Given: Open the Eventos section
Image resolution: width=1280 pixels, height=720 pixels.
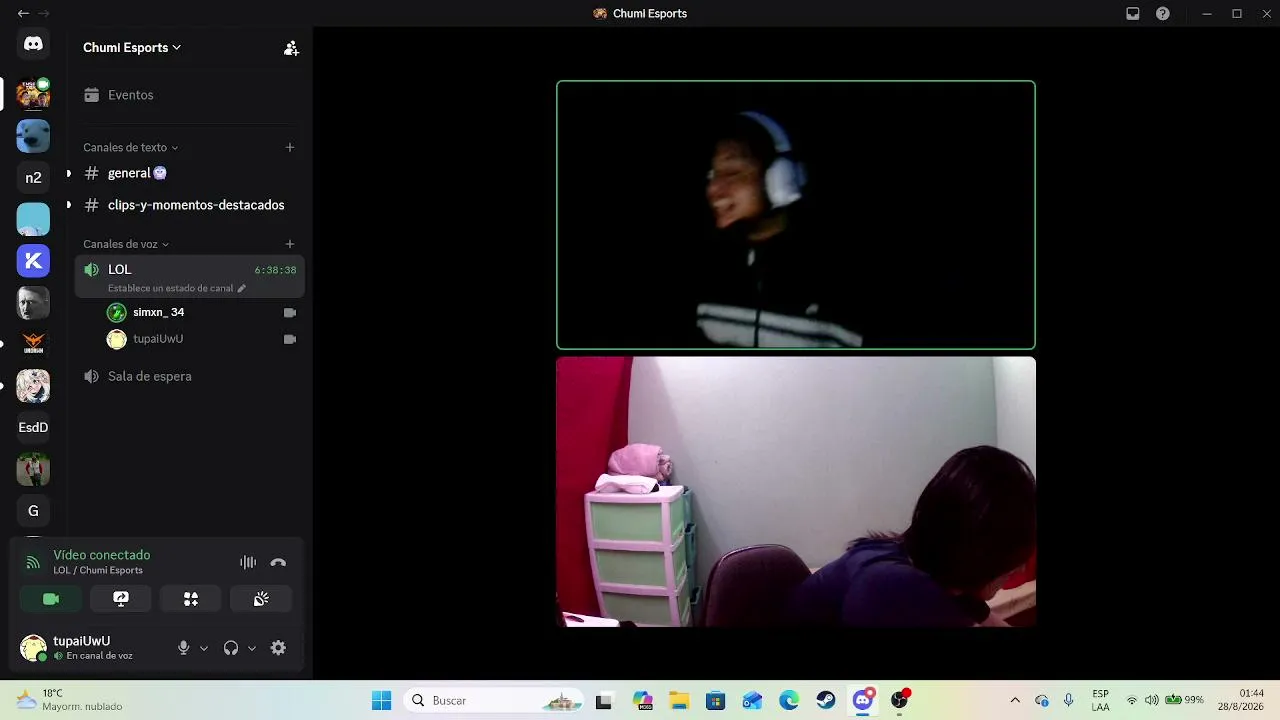Looking at the screenshot, I should [x=189, y=95].
